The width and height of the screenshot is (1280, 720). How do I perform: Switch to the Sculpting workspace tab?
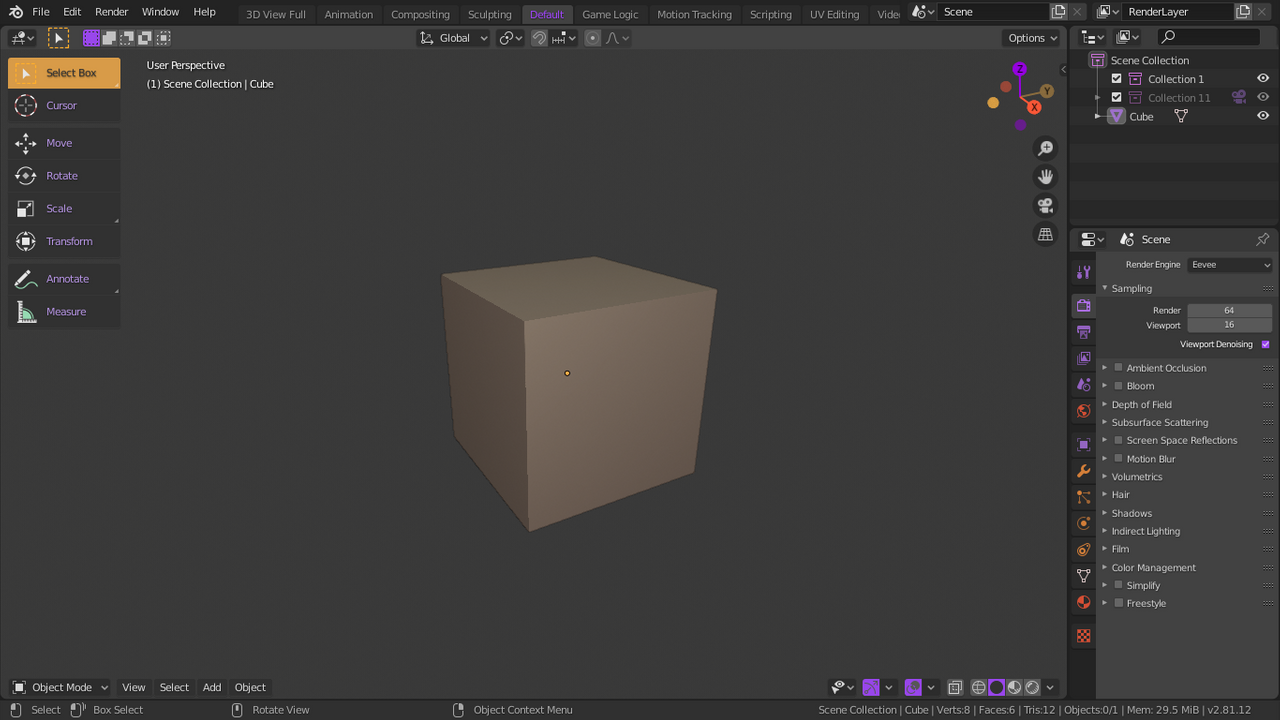[x=489, y=14]
